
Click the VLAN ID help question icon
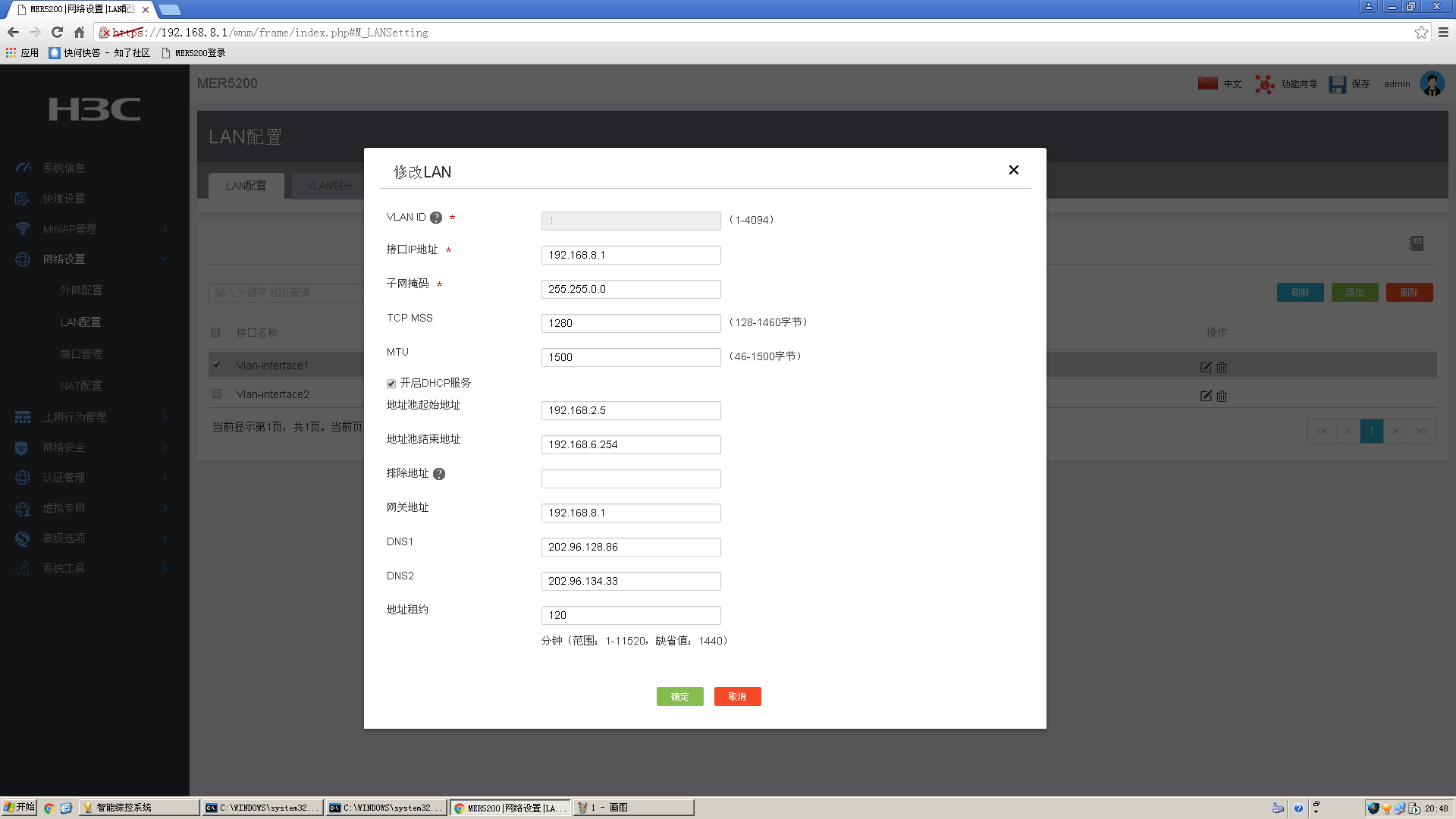click(x=436, y=218)
